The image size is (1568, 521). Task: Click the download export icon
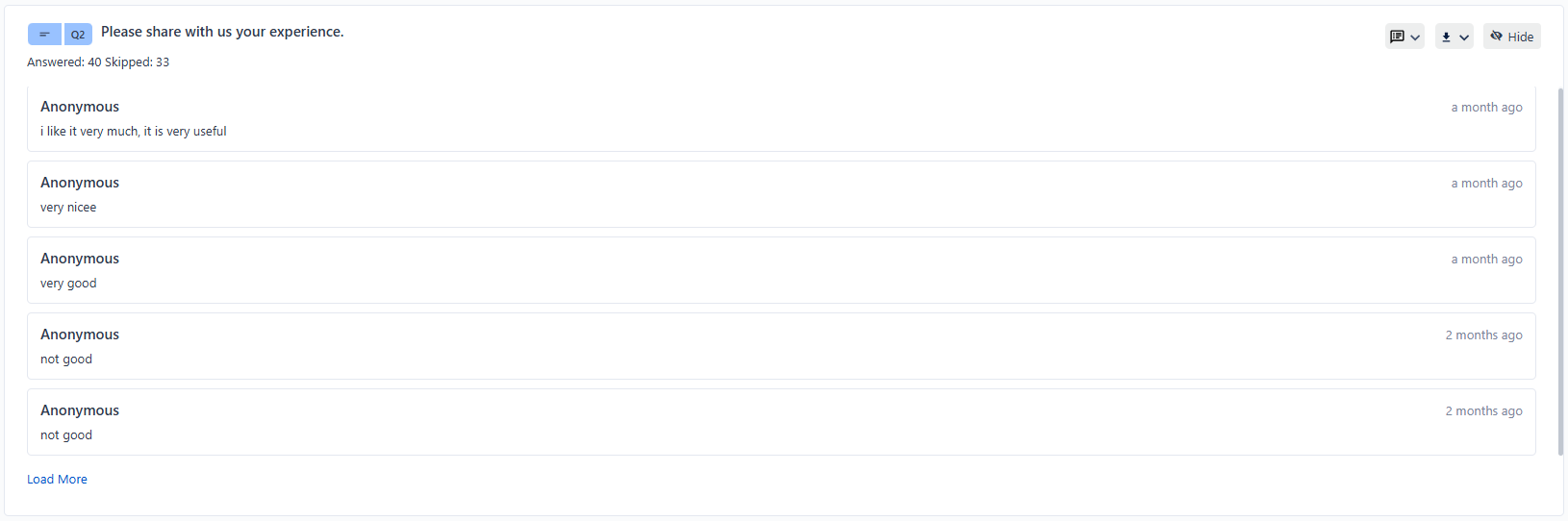click(1446, 37)
